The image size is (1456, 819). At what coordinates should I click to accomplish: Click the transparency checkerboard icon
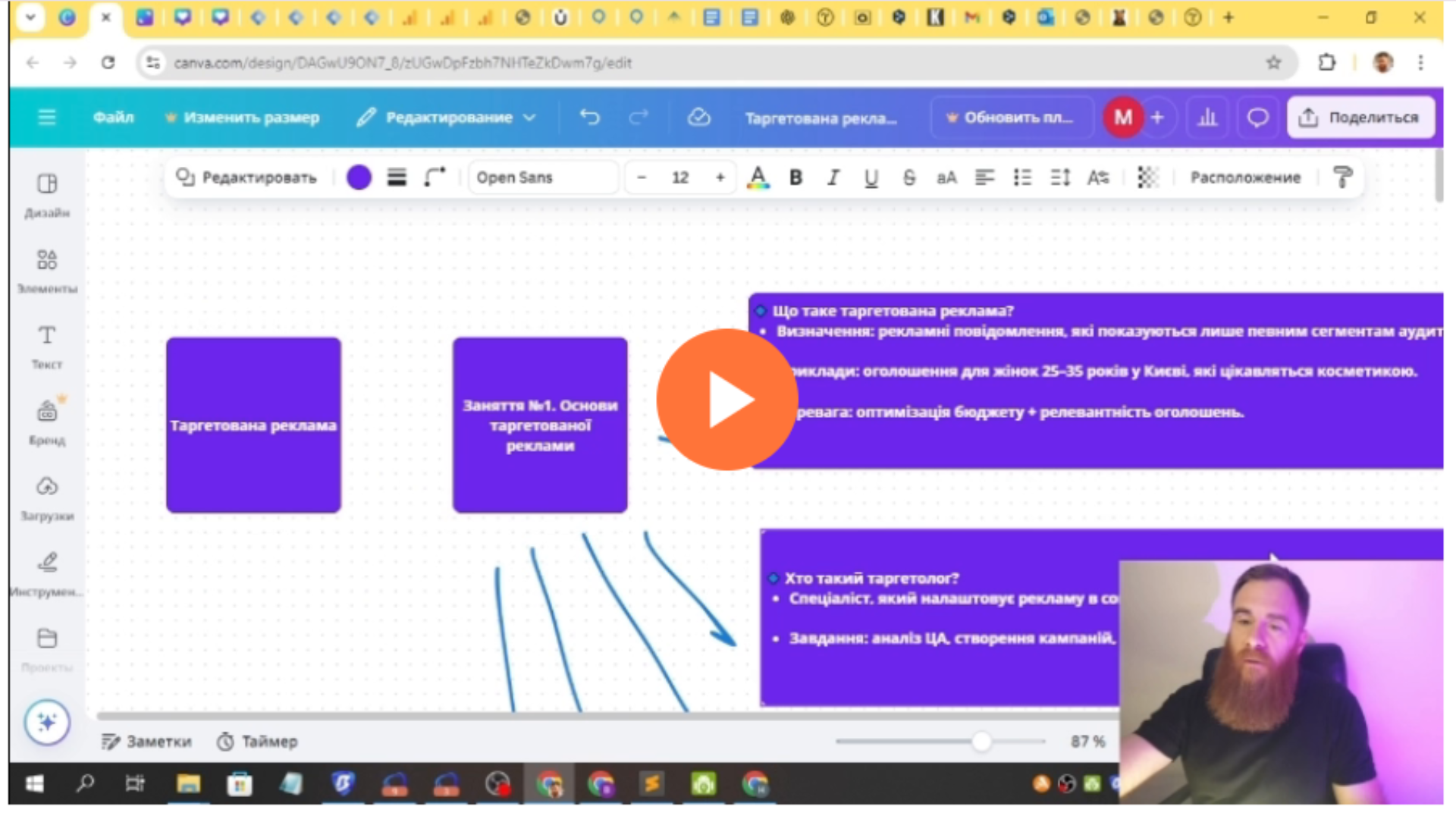point(1147,177)
